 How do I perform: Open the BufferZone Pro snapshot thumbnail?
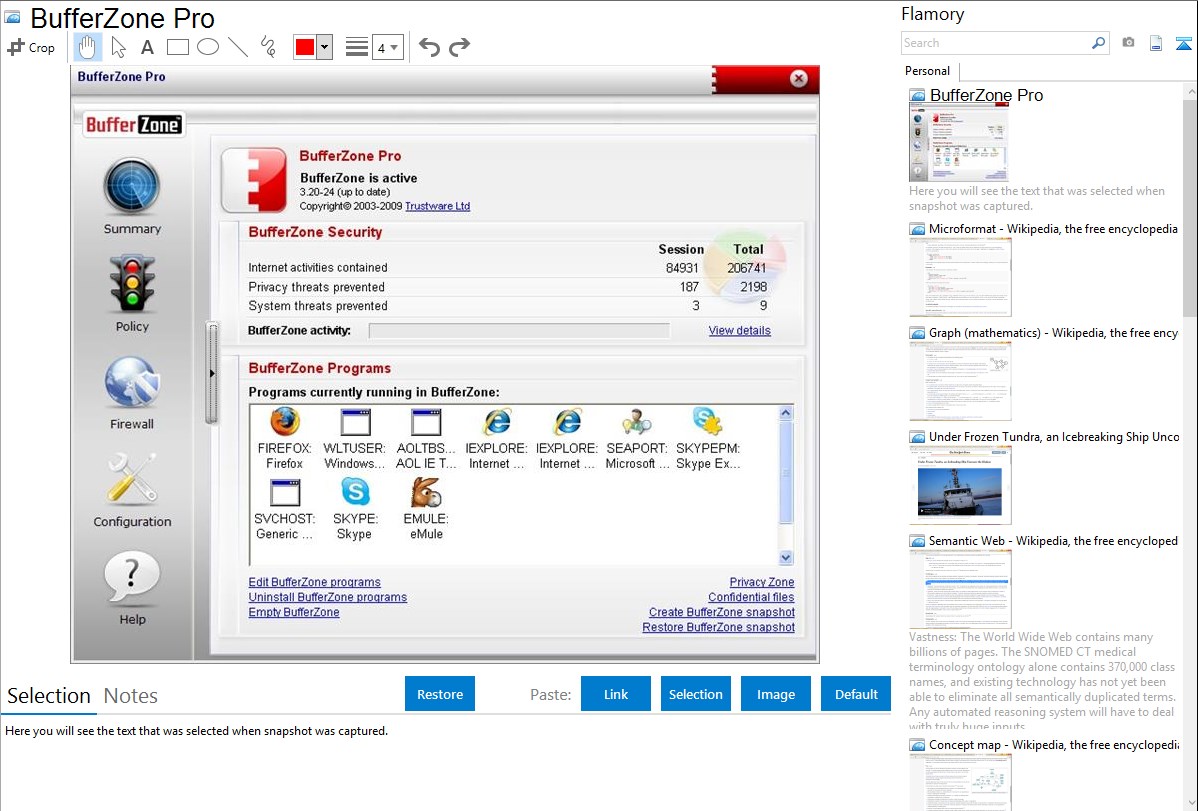[x=959, y=144]
